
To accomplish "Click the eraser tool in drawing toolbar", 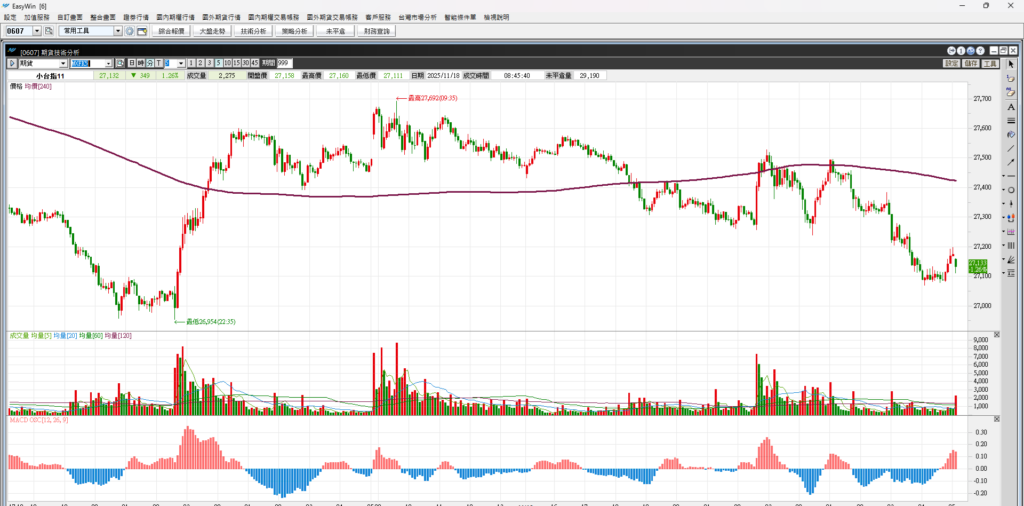I will coord(1012,92).
